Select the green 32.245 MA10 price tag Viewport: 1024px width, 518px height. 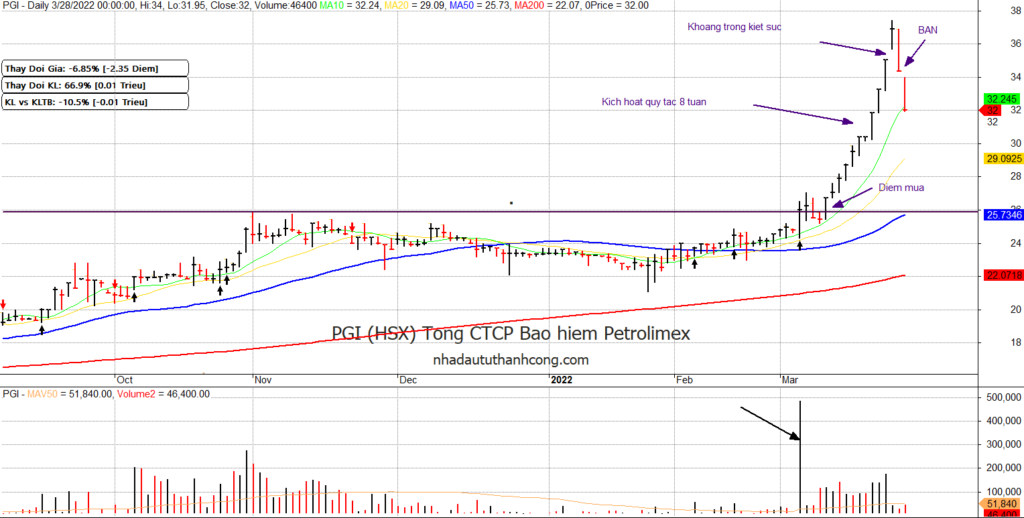pos(1000,99)
